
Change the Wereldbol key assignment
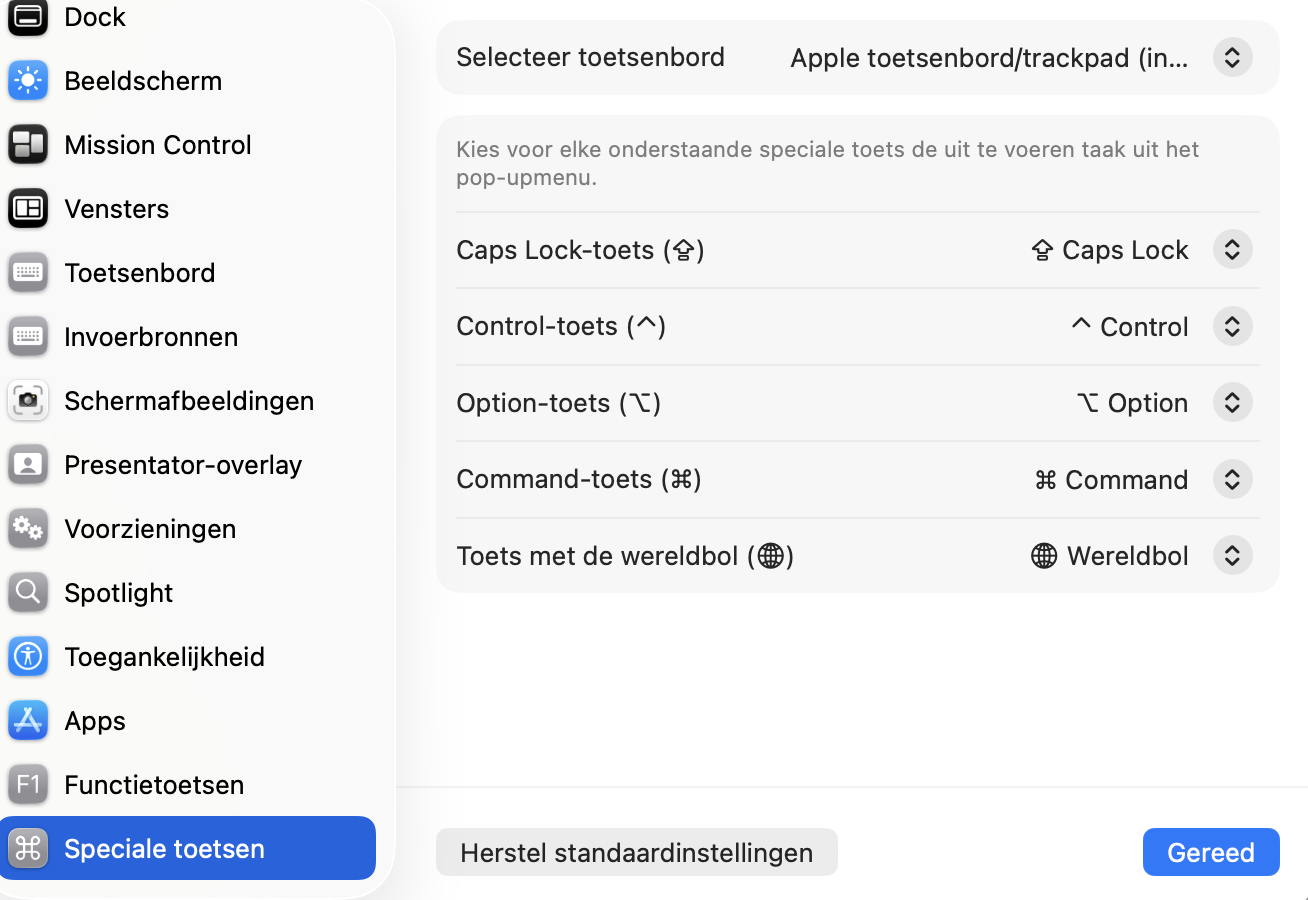click(x=1232, y=556)
